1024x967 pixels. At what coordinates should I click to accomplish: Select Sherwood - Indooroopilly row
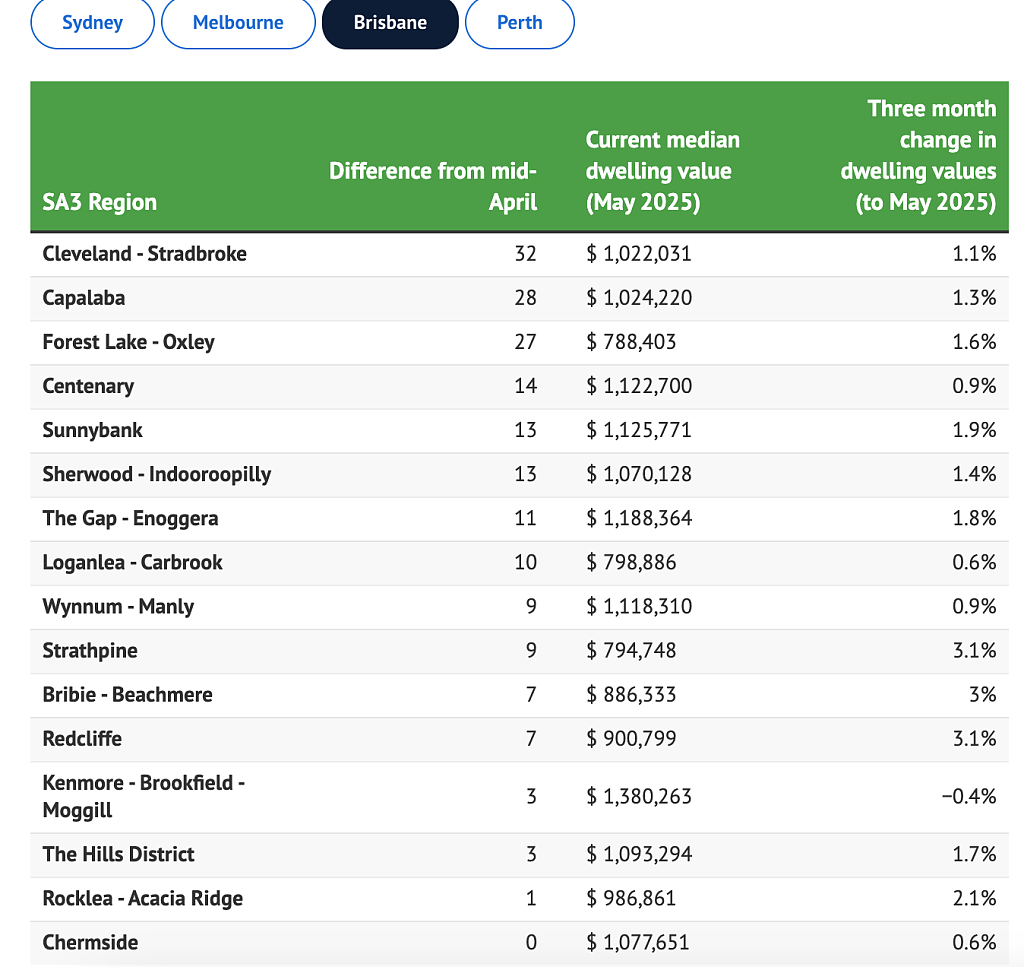tap(519, 474)
